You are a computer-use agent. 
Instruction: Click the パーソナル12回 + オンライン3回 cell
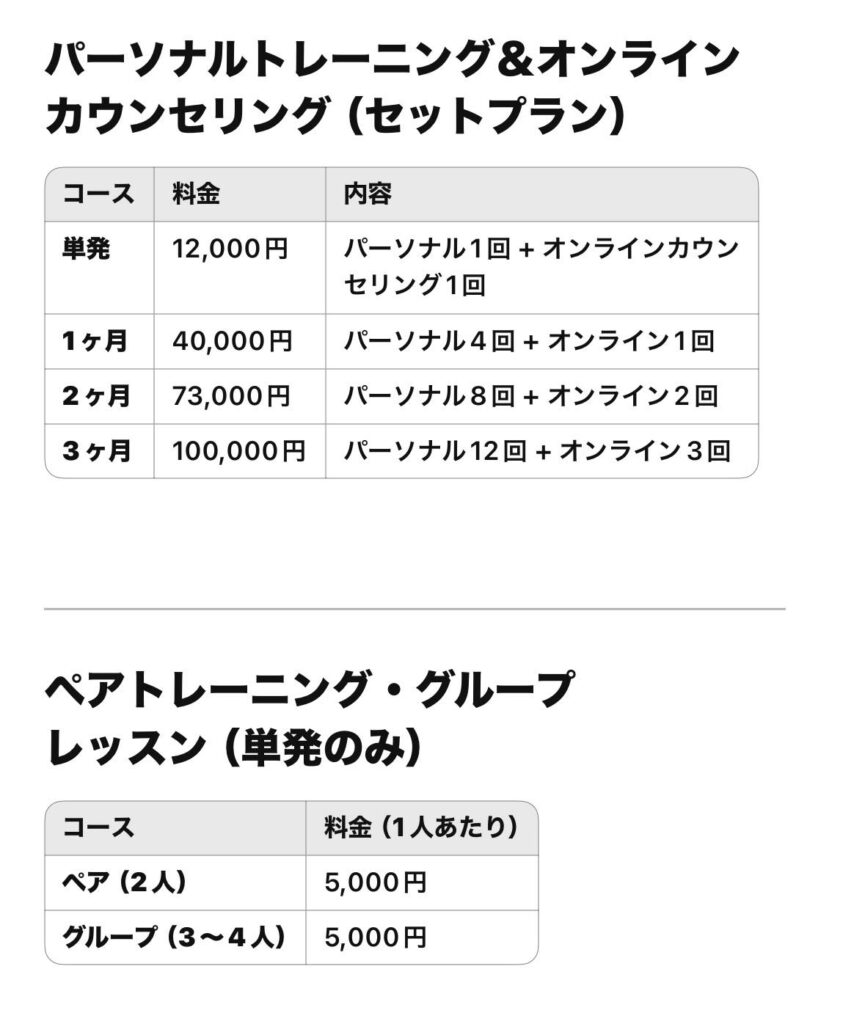coord(536,451)
